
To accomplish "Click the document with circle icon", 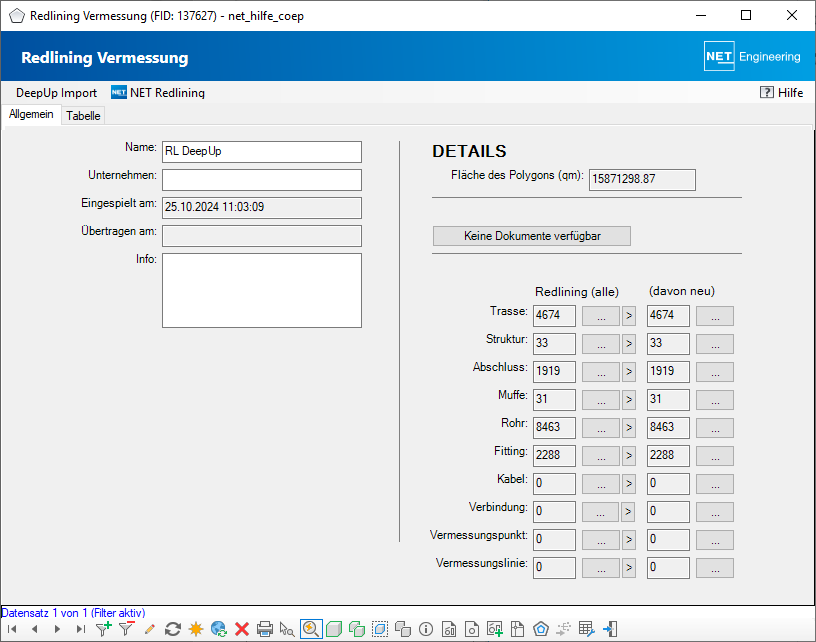I will click(471, 629).
